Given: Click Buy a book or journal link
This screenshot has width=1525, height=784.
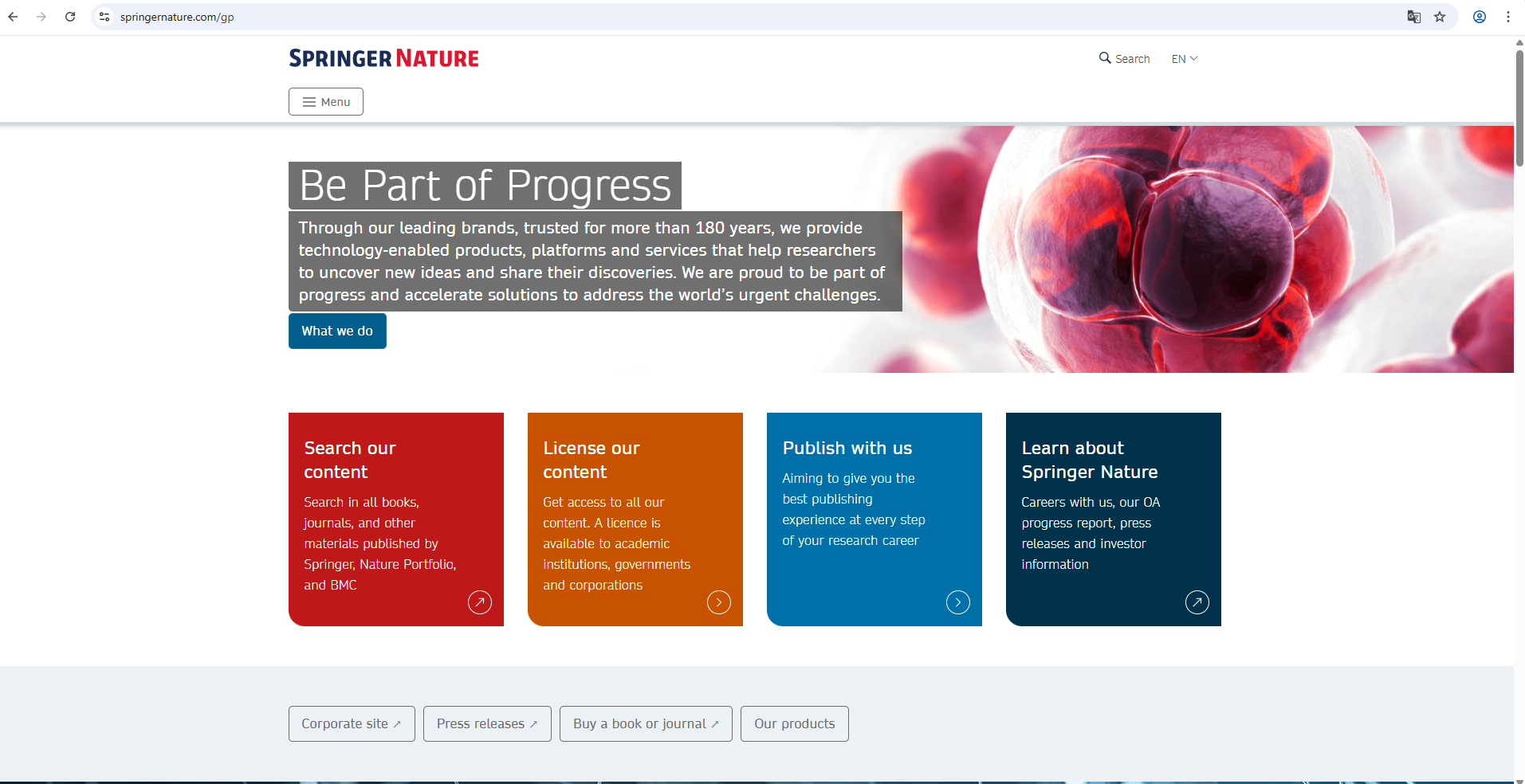Looking at the screenshot, I should tap(646, 723).
